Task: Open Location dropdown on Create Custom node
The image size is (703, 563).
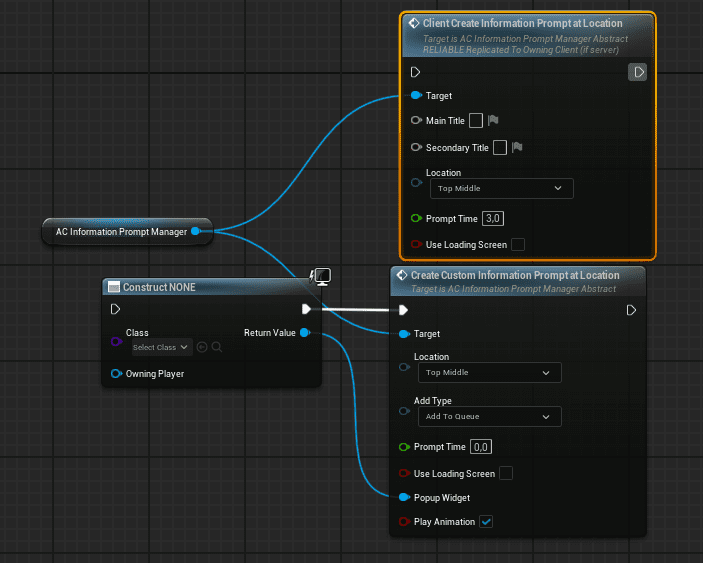Action: tap(490, 372)
